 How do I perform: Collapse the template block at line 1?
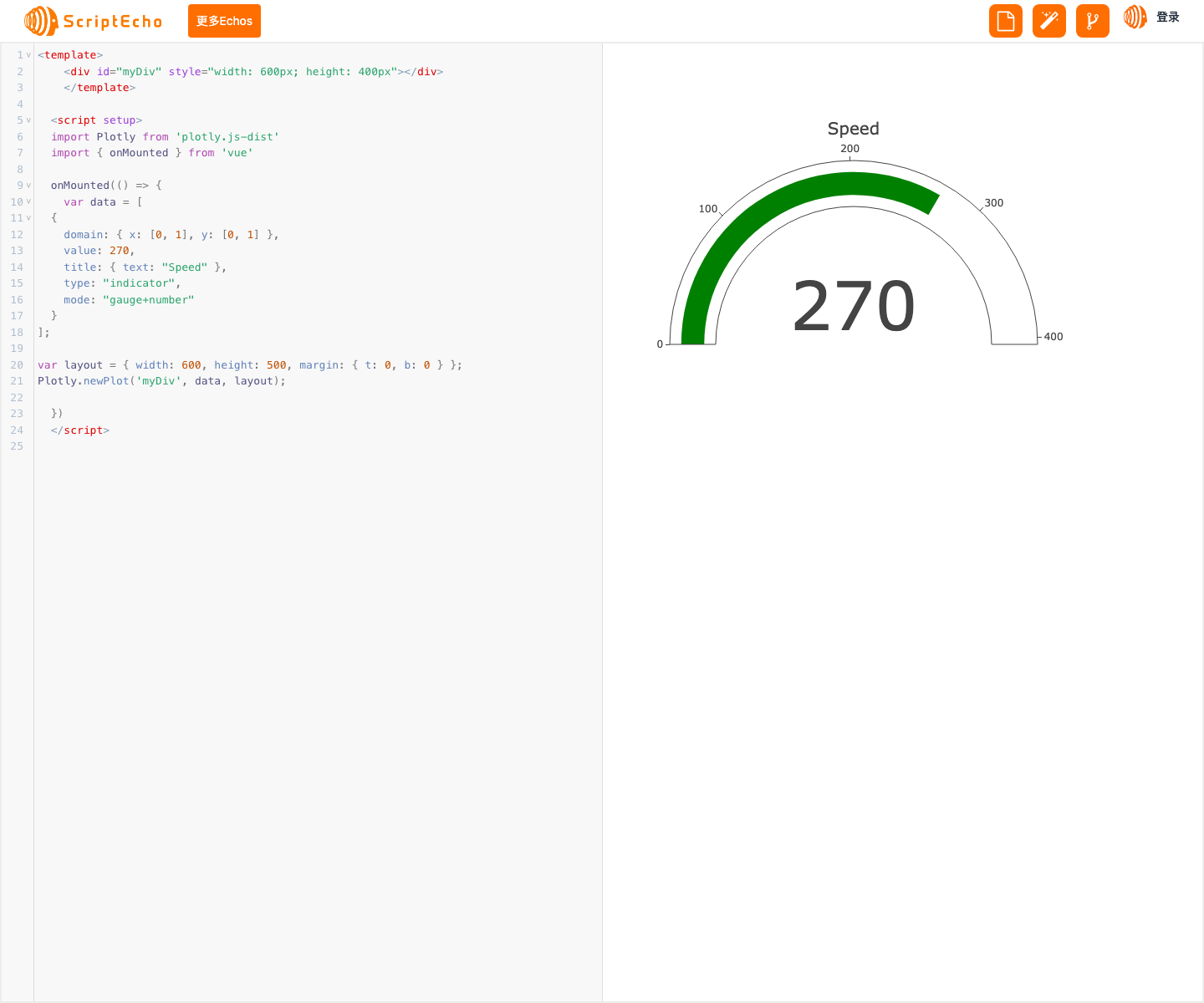(x=28, y=55)
